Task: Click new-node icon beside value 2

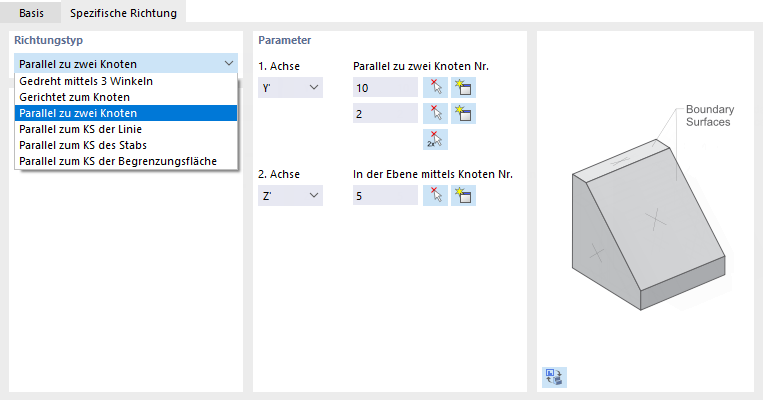Action: click(462, 113)
